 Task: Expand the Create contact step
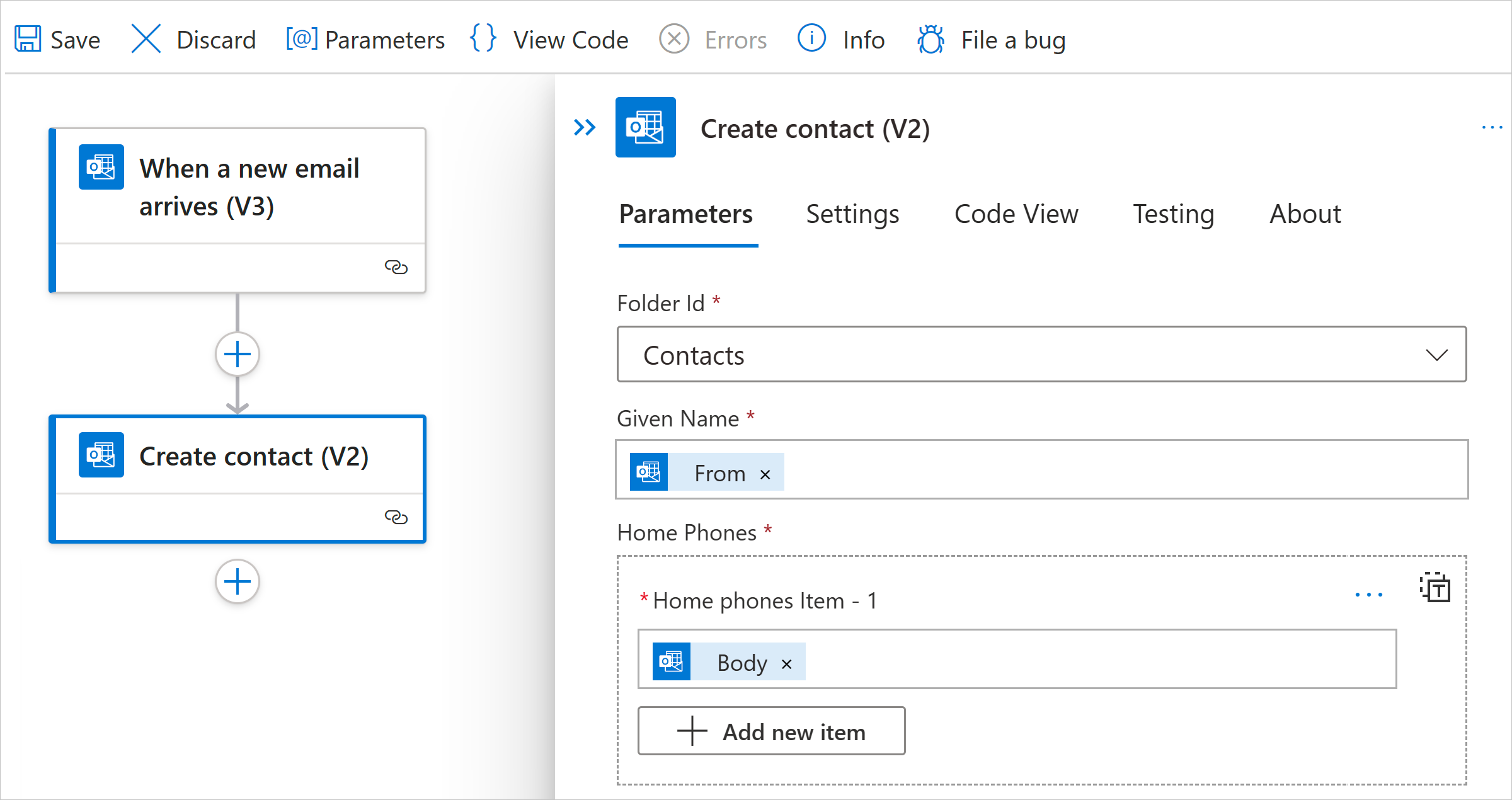[238, 457]
